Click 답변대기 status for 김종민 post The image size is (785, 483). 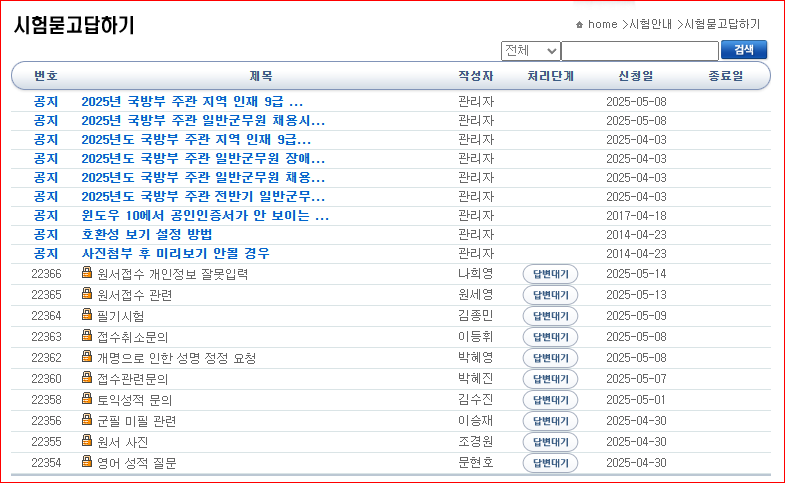pyautogui.click(x=550, y=316)
